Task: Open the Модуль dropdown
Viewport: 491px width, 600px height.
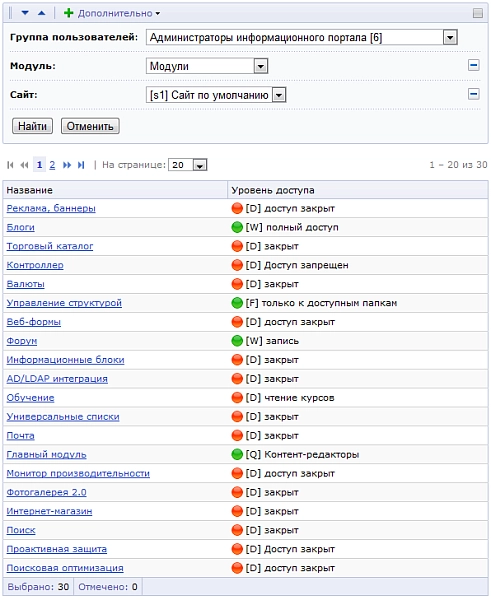Action: 261,66
